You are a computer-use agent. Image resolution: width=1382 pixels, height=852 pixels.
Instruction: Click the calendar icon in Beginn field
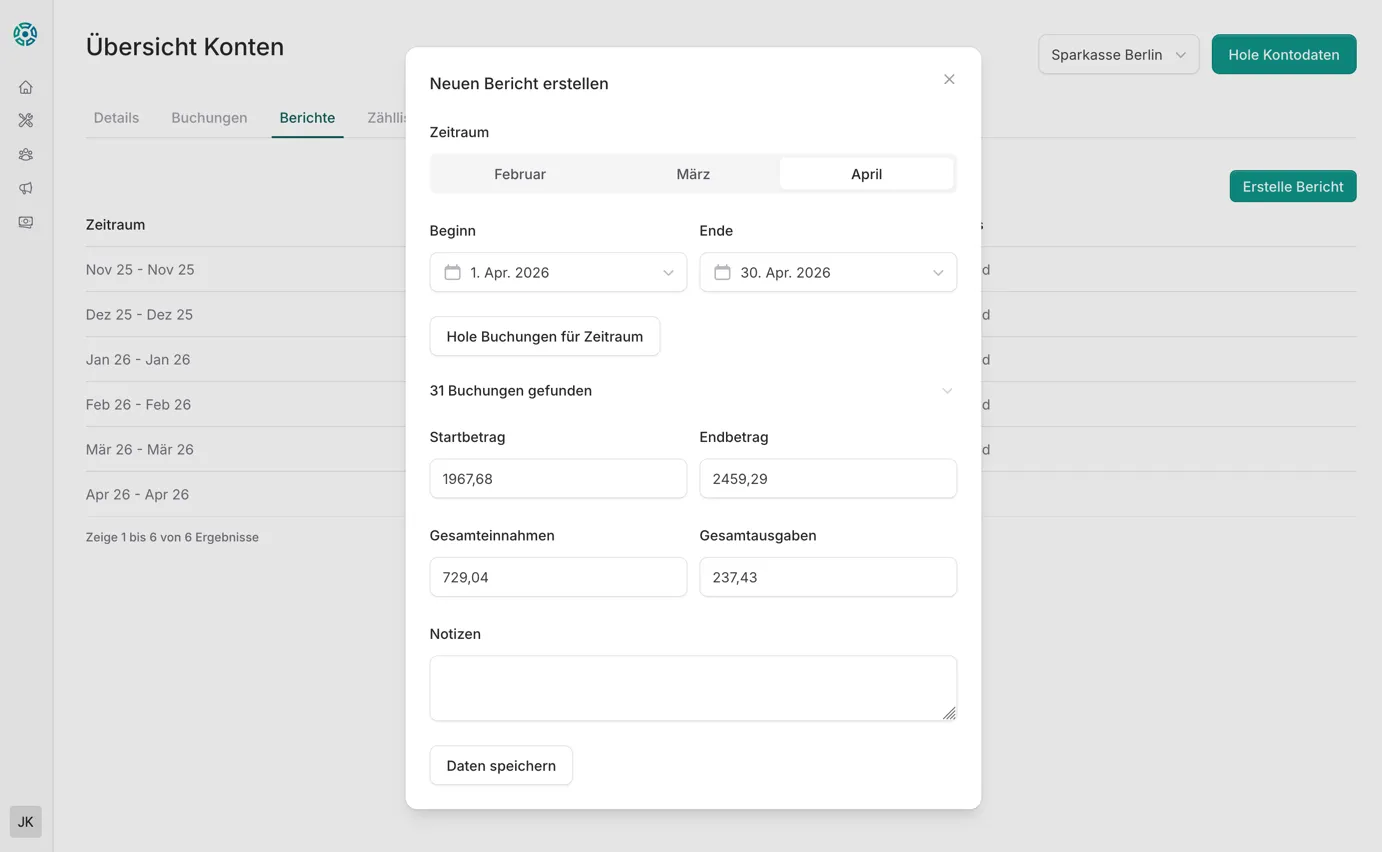(x=453, y=272)
